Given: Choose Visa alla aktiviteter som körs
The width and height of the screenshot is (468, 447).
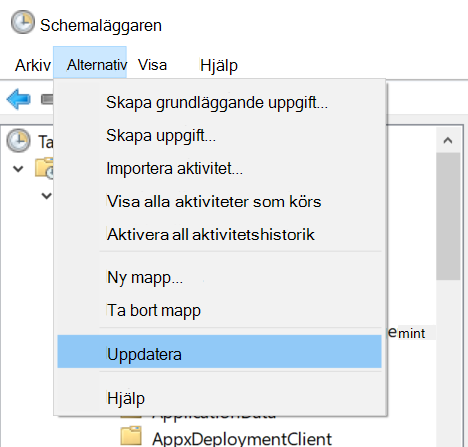Looking at the screenshot, I should (x=220, y=201).
